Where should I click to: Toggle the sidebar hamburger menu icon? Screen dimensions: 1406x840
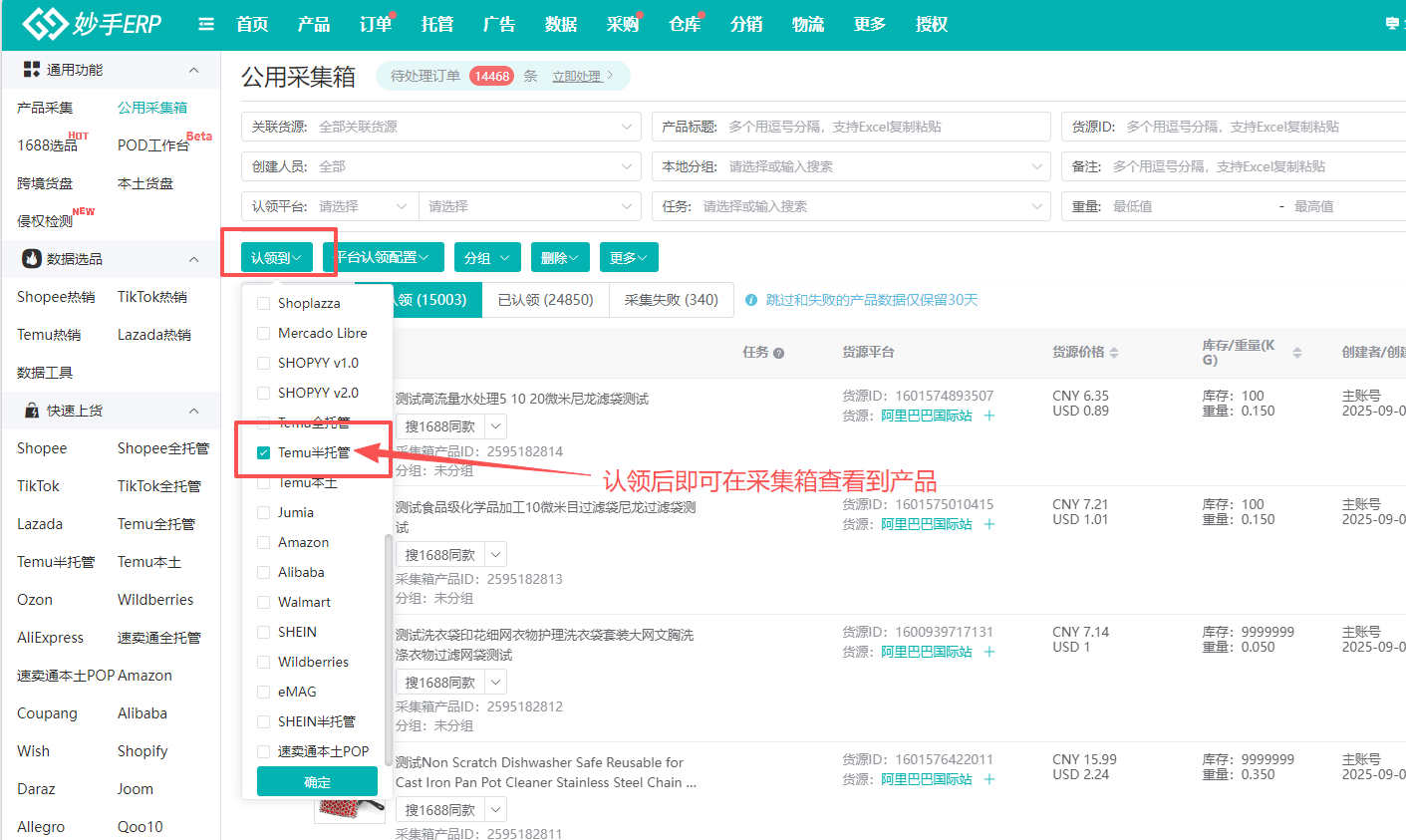[206, 24]
